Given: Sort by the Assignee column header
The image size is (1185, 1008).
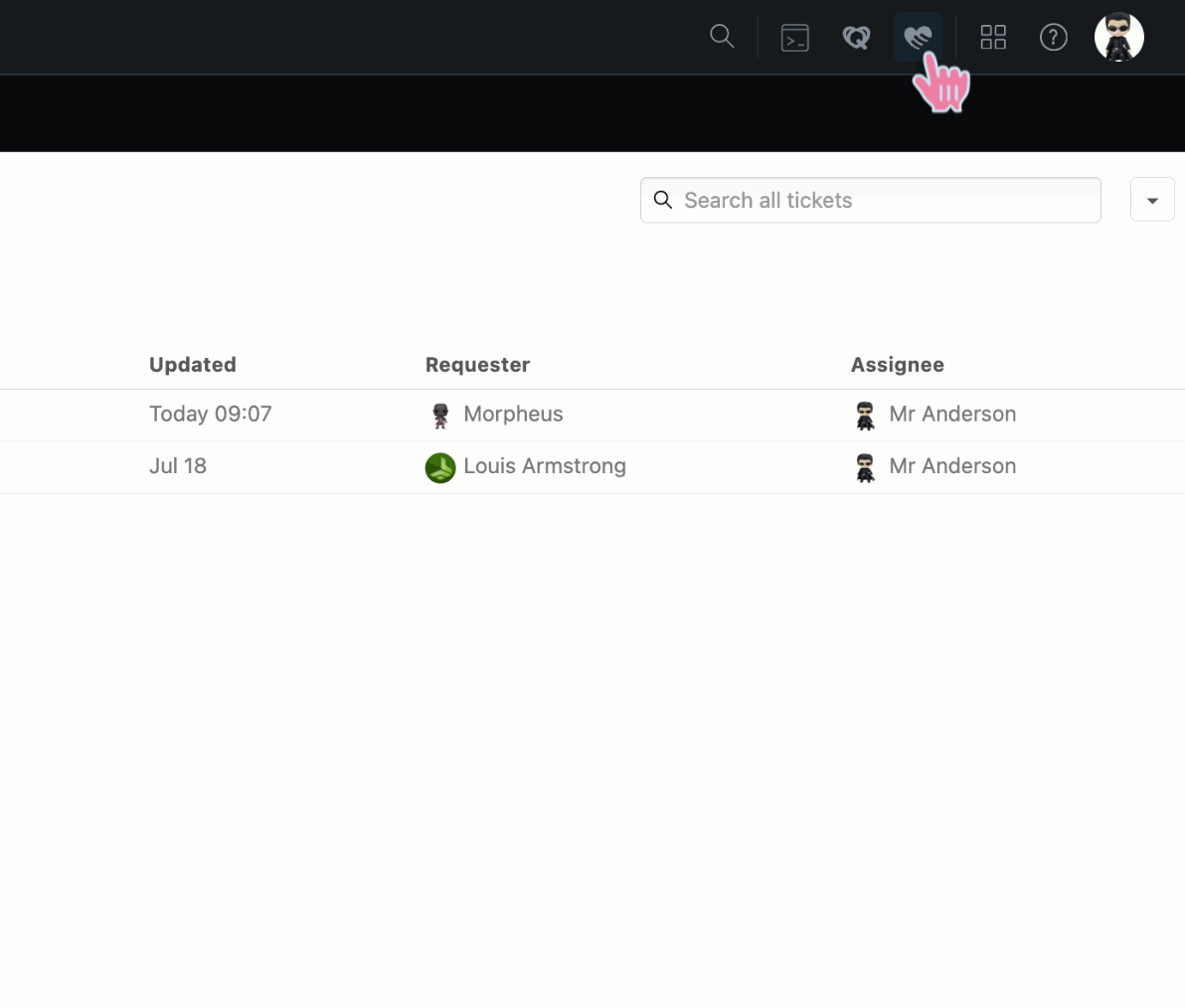Looking at the screenshot, I should 897,364.
